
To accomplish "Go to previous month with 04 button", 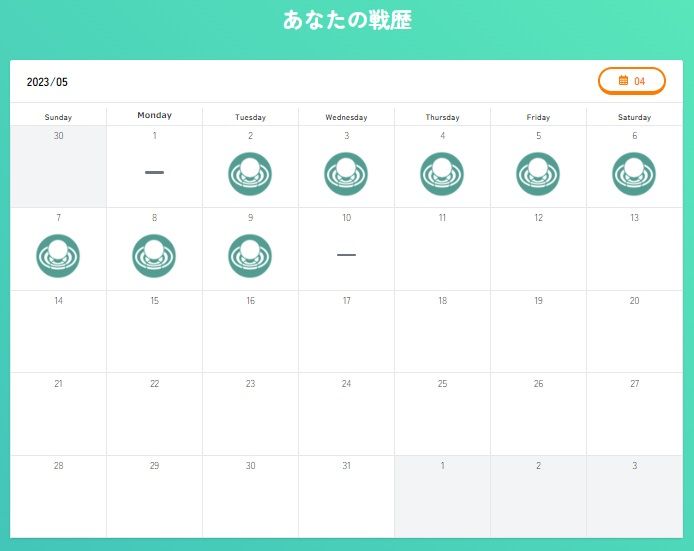I will [631, 81].
